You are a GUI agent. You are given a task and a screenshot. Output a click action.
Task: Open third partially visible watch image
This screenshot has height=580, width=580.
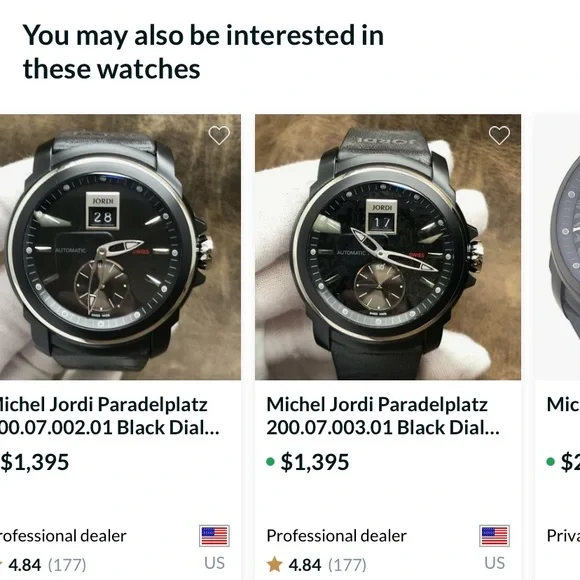coord(557,247)
